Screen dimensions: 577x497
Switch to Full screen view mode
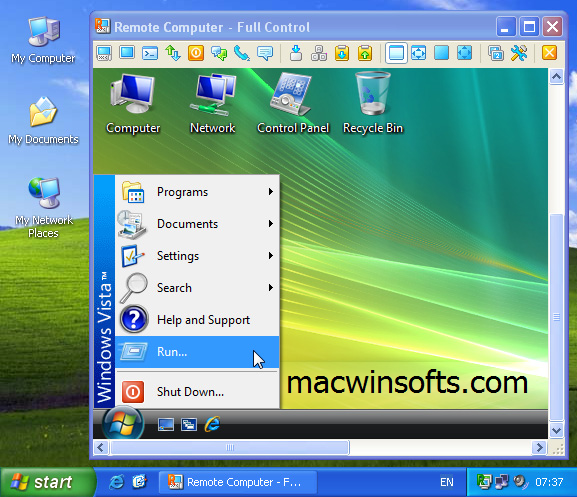[442, 53]
